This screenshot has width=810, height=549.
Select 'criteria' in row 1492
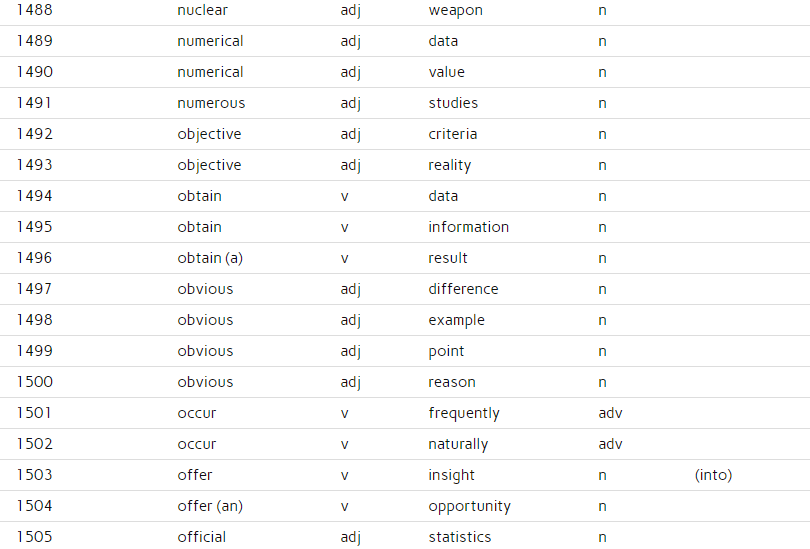click(x=453, y=134)
